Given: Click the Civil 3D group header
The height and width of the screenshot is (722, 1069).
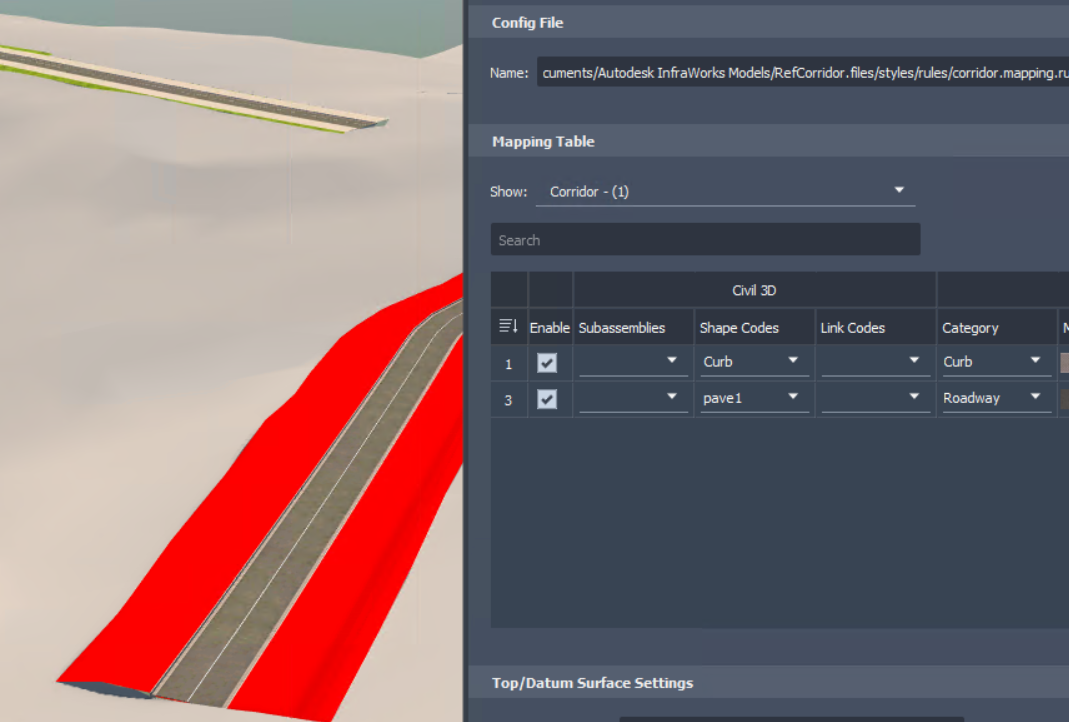Looking at the screenshot, I should pyautogui.click(x=754, y=290).
